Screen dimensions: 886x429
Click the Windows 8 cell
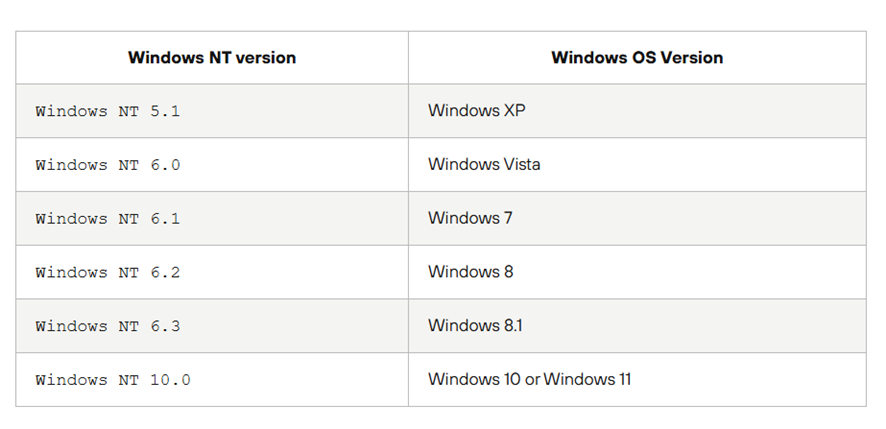tap(470, 272)
